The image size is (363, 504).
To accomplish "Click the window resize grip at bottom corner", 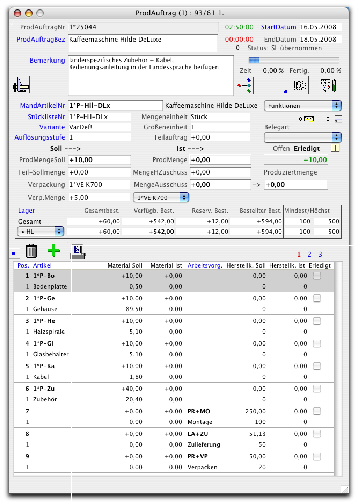I will (344, 490).
